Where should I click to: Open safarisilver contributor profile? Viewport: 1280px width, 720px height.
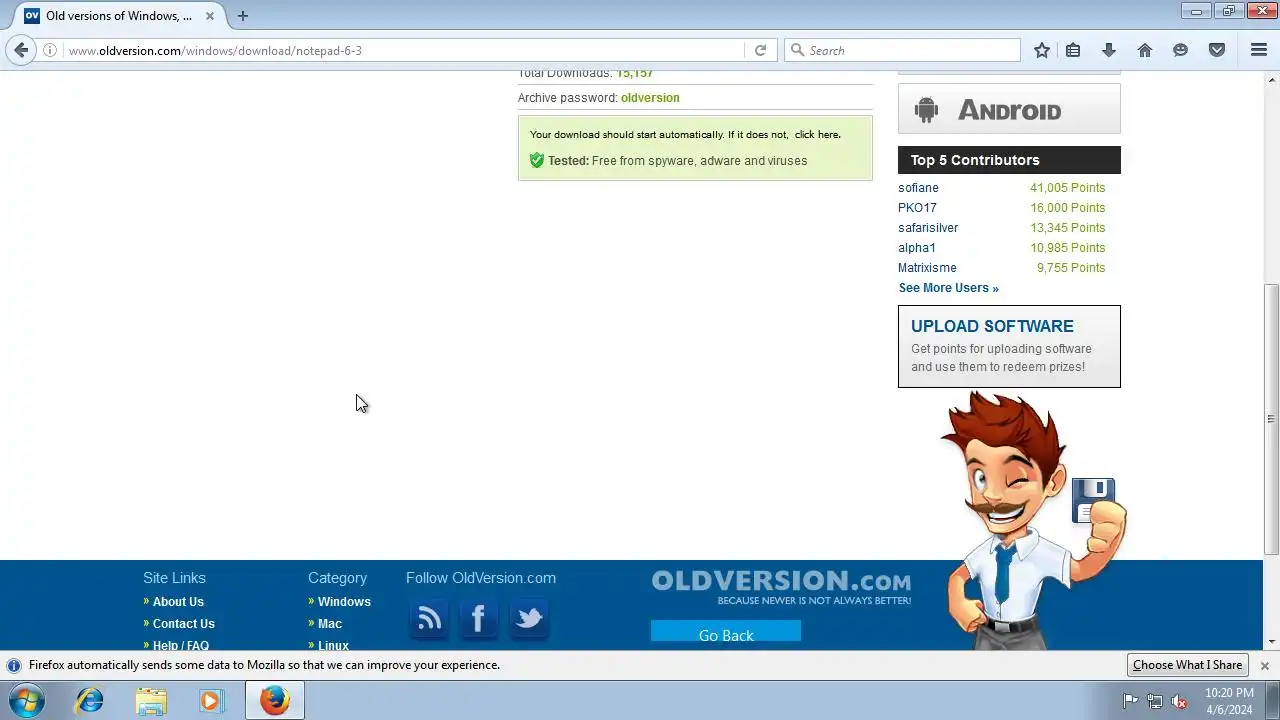click(x=928, y=228)
